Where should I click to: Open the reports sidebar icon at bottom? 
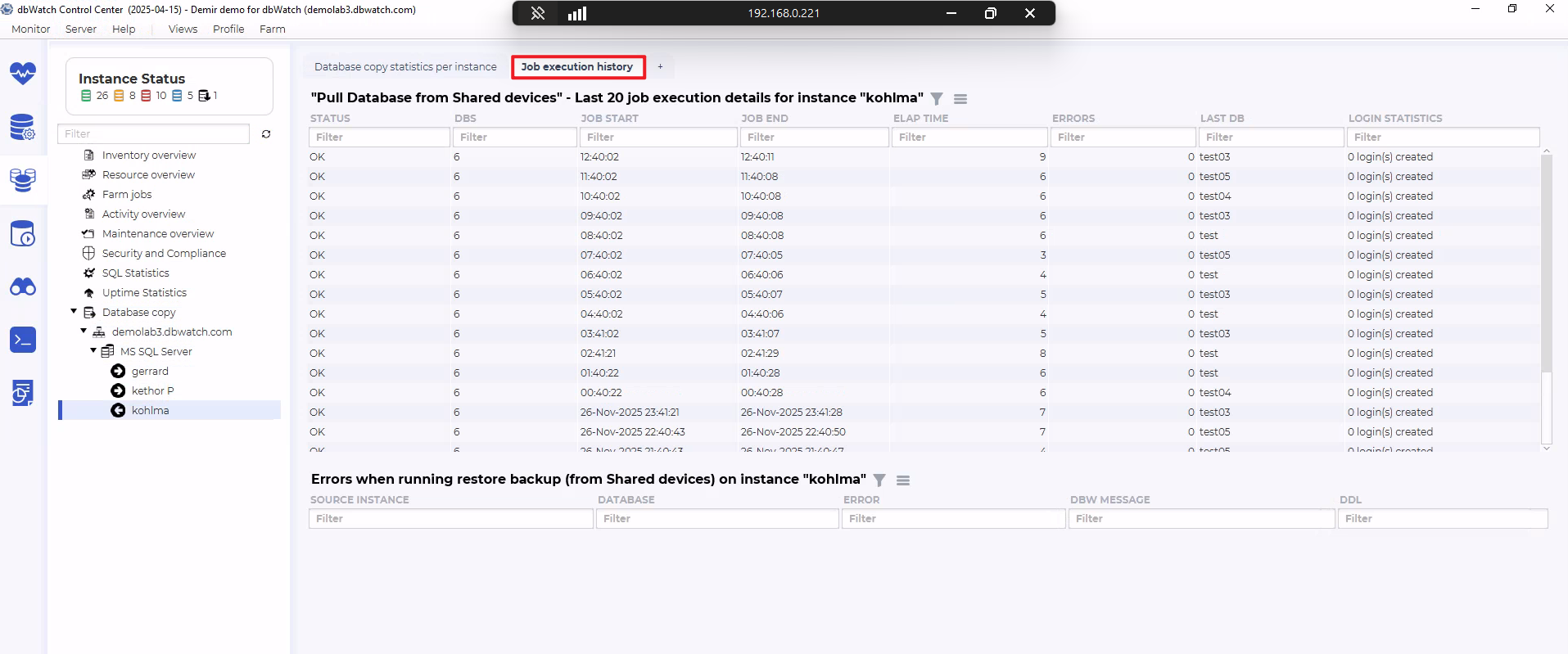coord(23,393)
